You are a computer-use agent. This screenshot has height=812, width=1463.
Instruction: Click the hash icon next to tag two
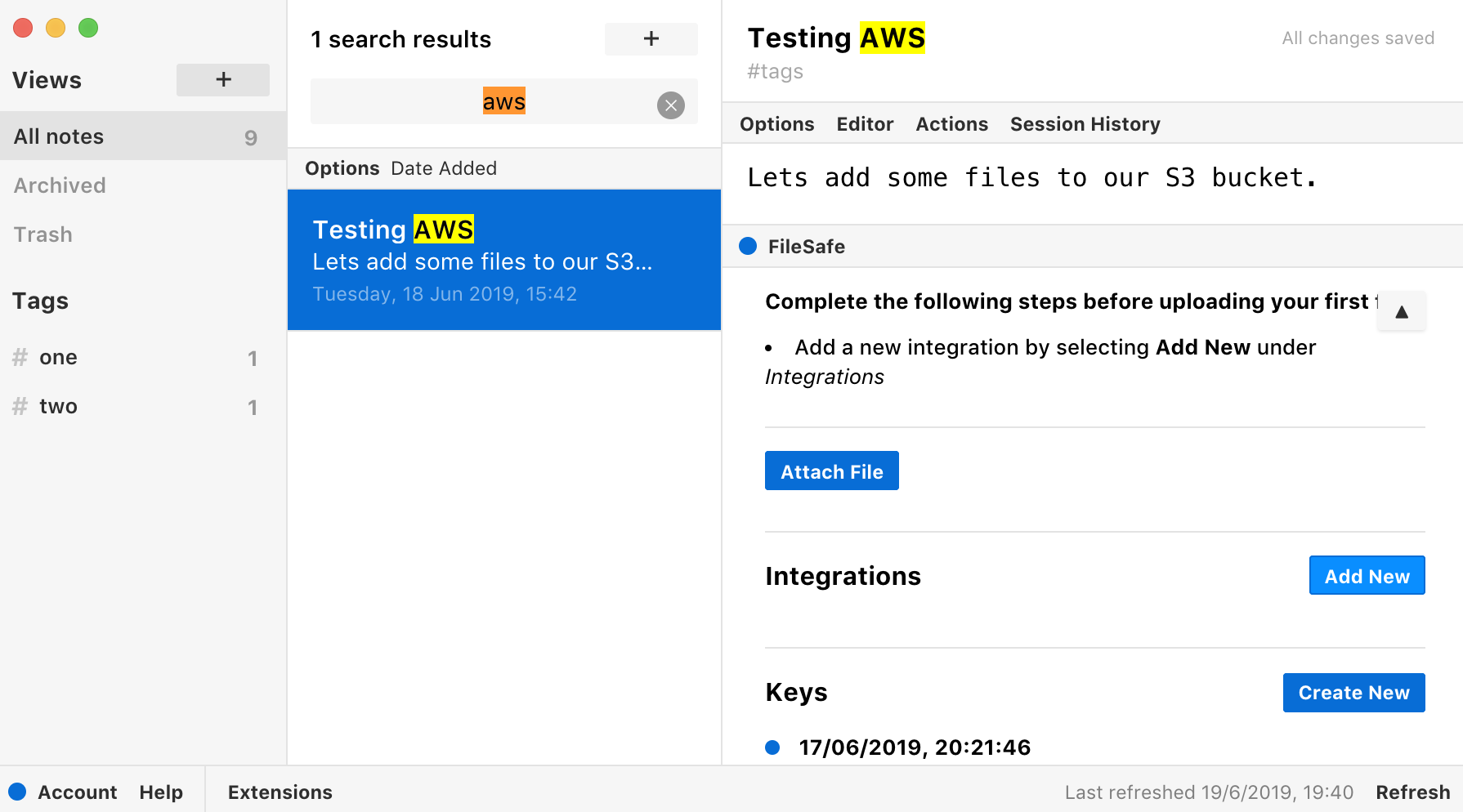(x=20, y=407)
